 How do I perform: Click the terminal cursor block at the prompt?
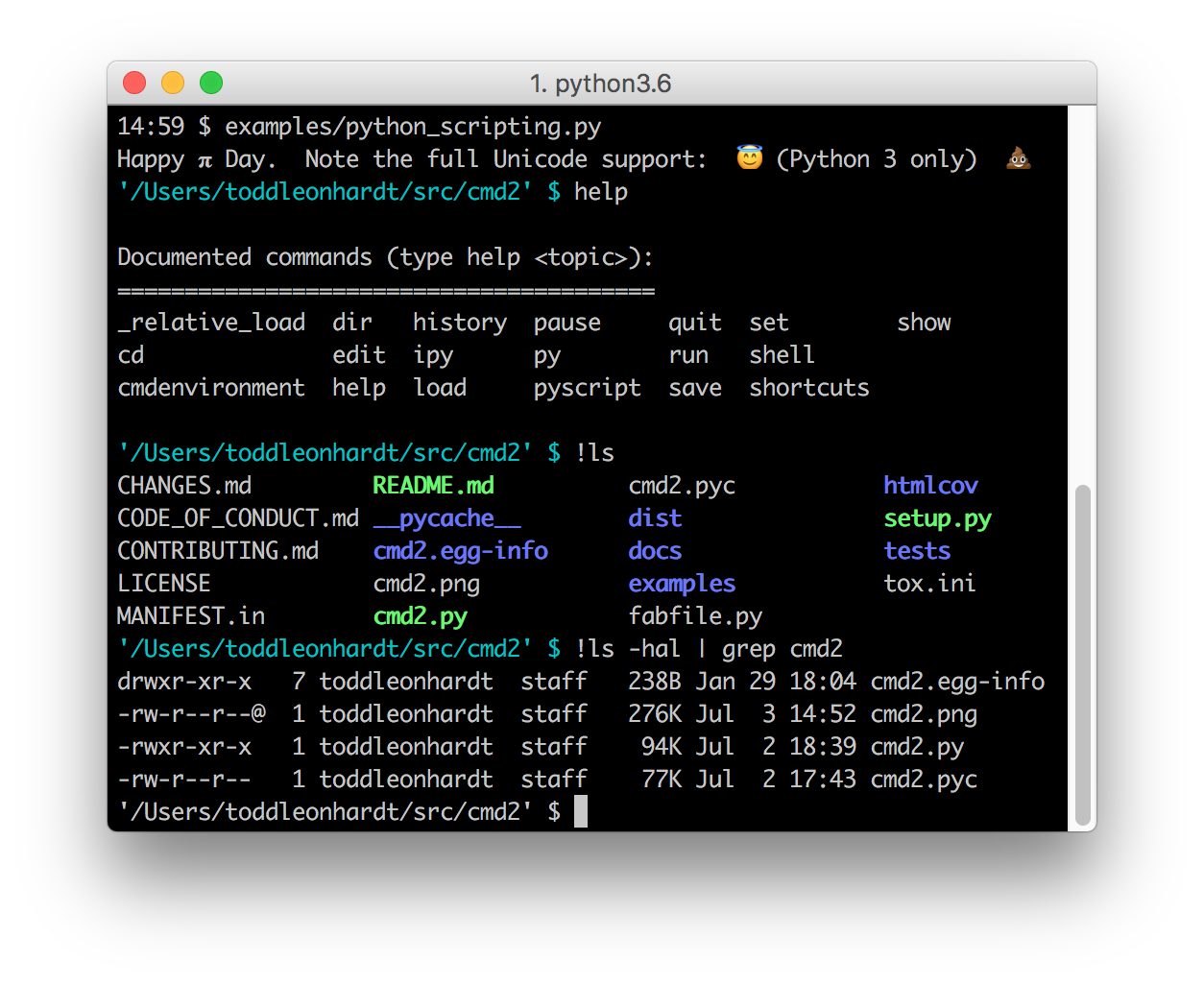(581, 811)
